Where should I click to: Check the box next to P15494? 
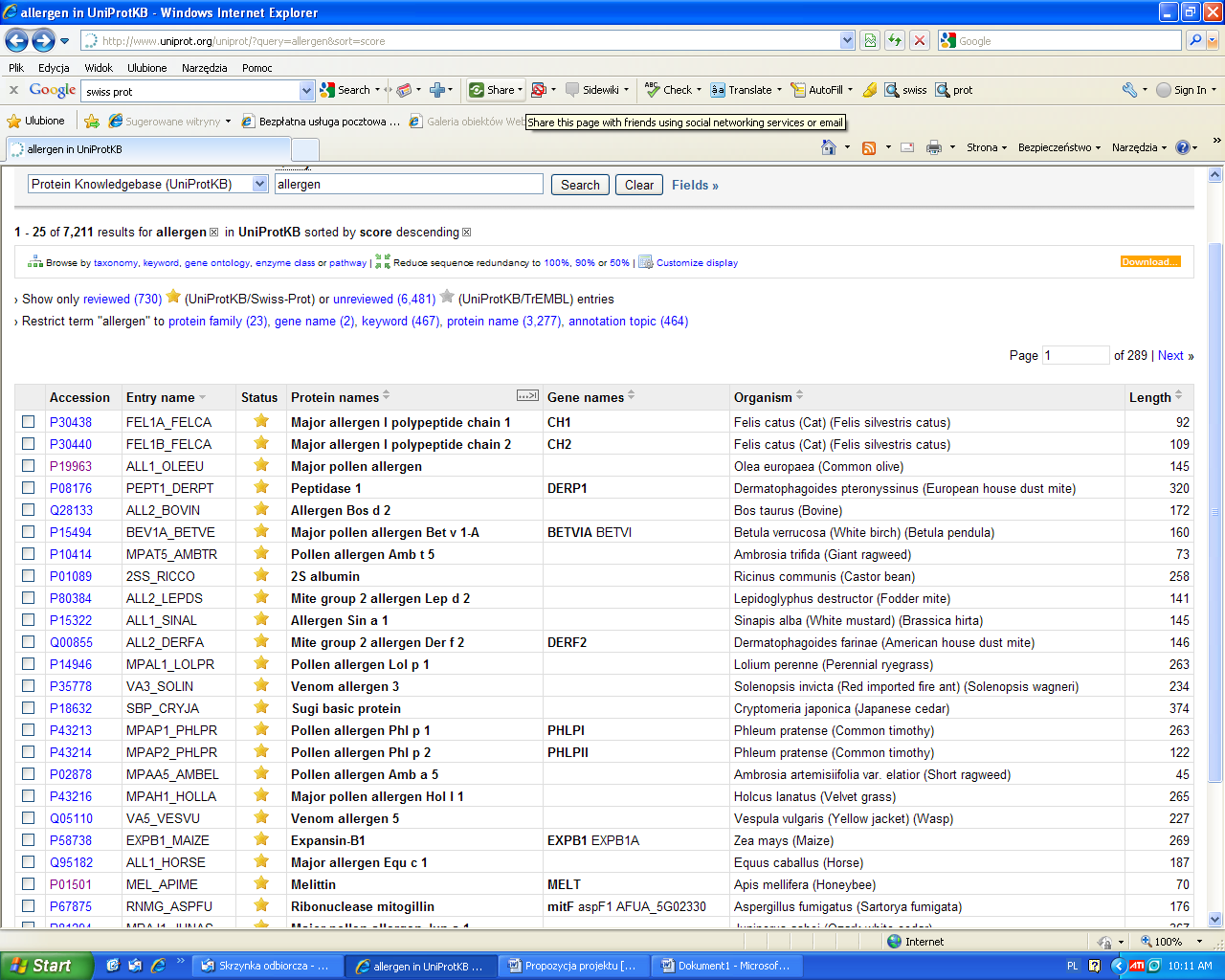coord(29,532)
